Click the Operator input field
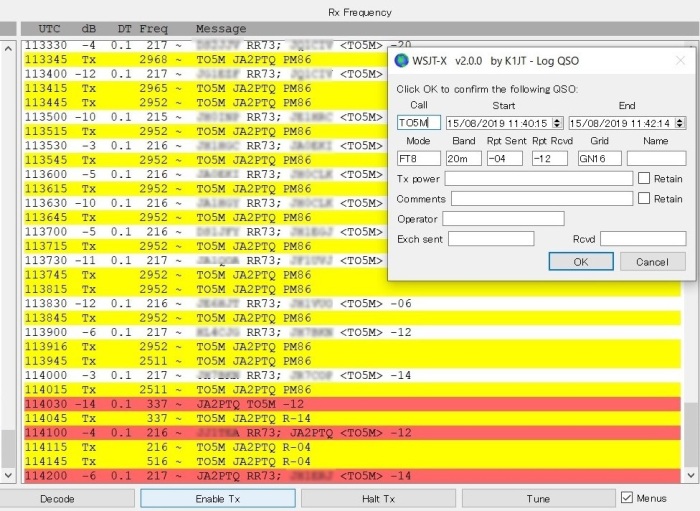Screen dimensions: 700x511 [504, 219]
